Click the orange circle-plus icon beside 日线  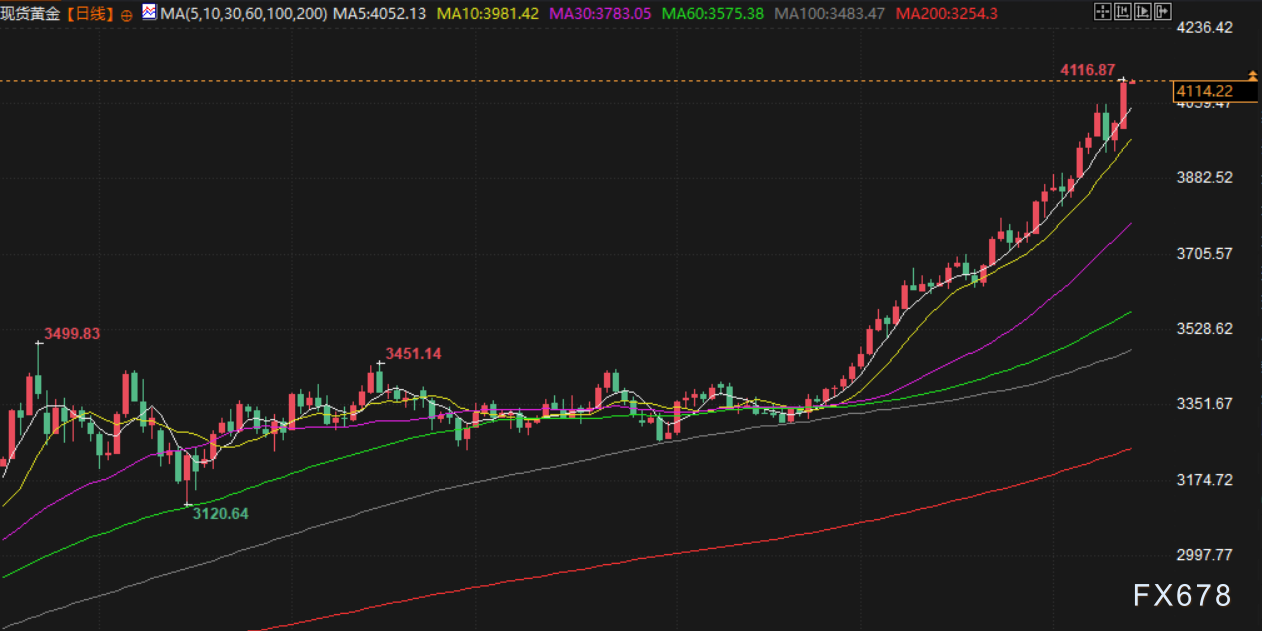click(x=126, y=15)
